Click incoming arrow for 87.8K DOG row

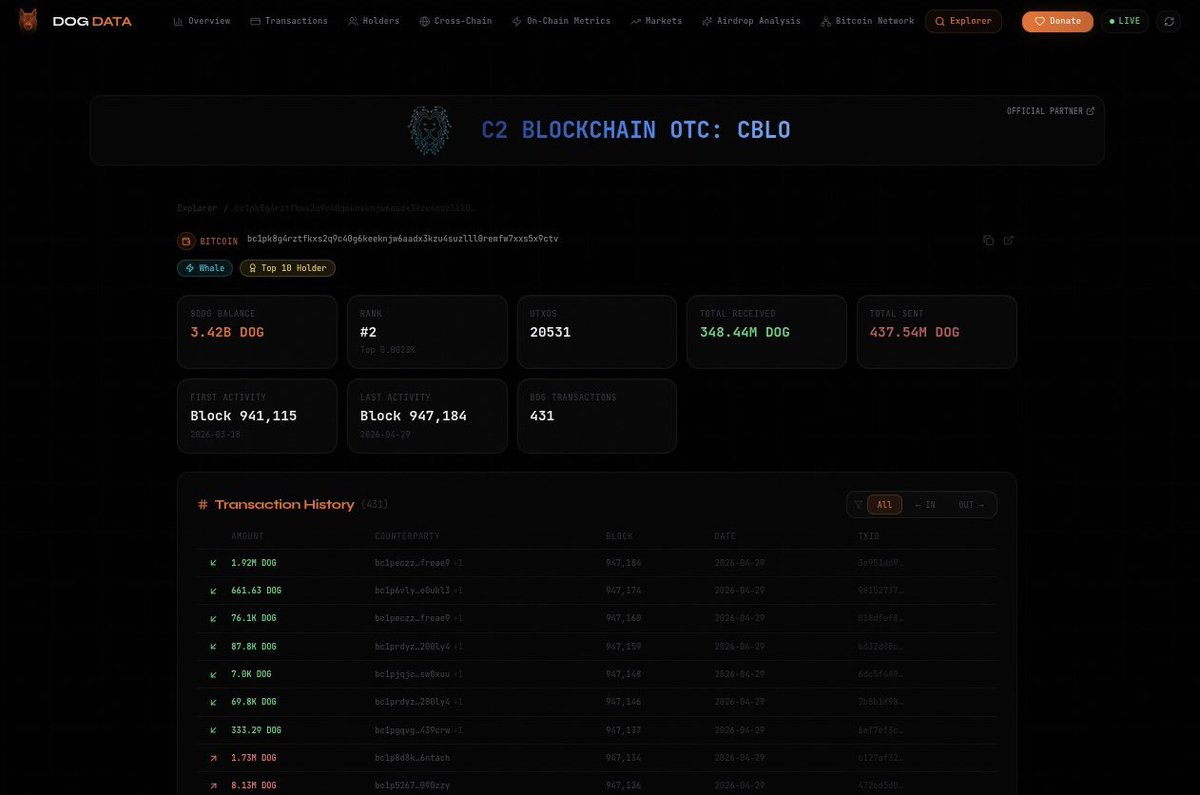tap(213, 646)
